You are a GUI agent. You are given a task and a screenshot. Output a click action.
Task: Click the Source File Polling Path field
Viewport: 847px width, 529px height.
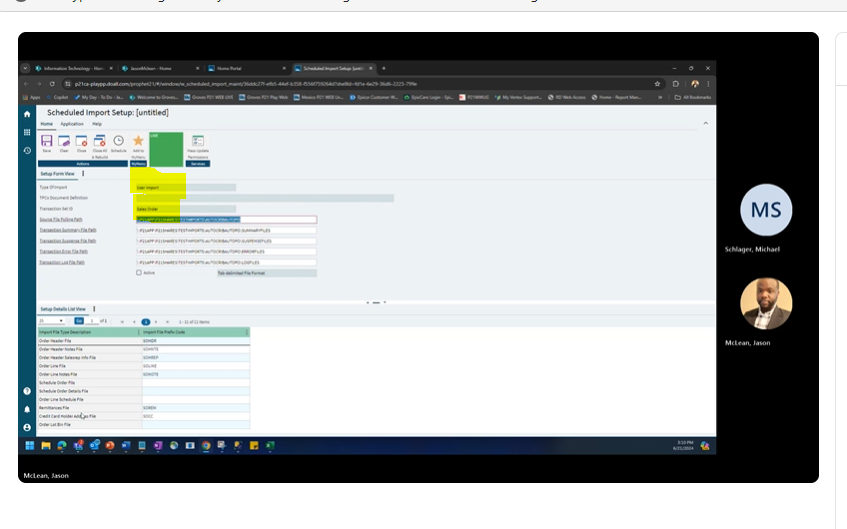[226, 219]
